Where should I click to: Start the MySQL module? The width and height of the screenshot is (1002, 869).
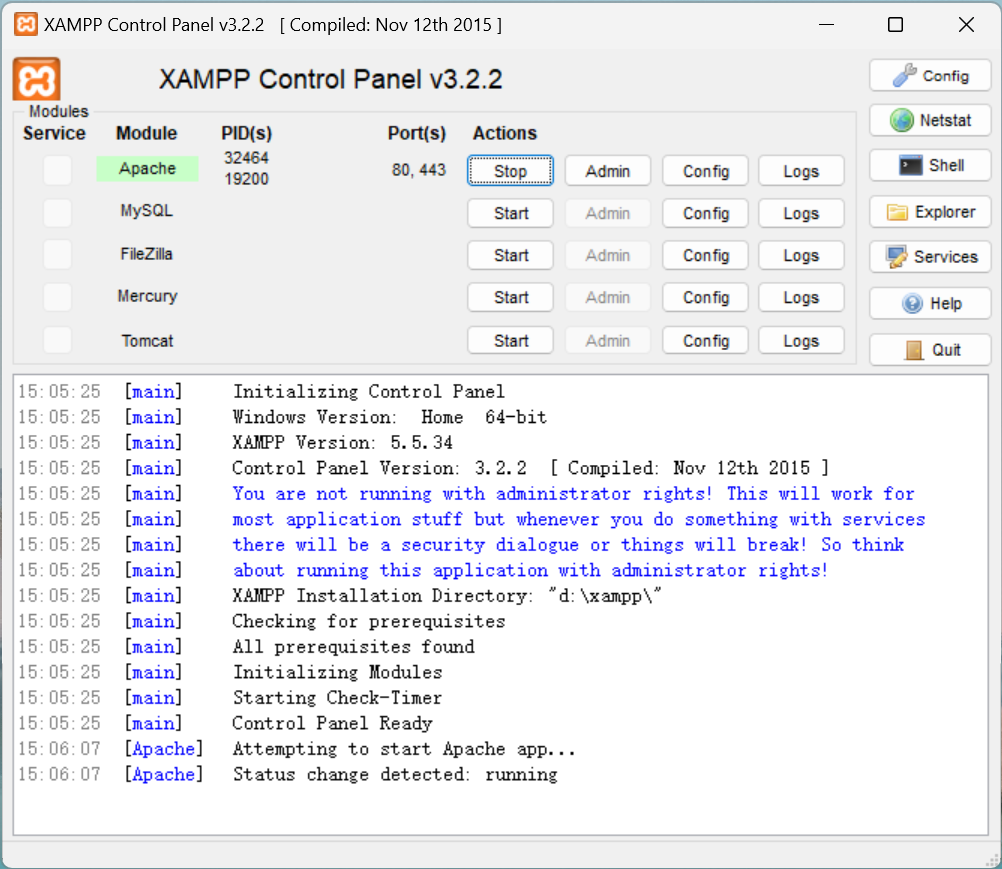510,213
